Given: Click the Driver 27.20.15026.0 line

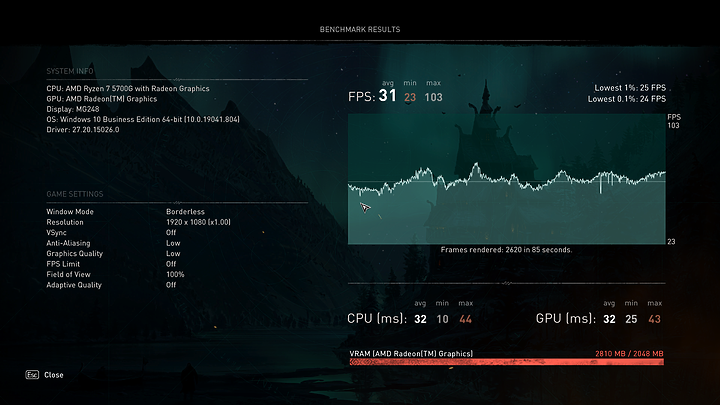Looking at the screenshot, I should (x=83, y=129).
